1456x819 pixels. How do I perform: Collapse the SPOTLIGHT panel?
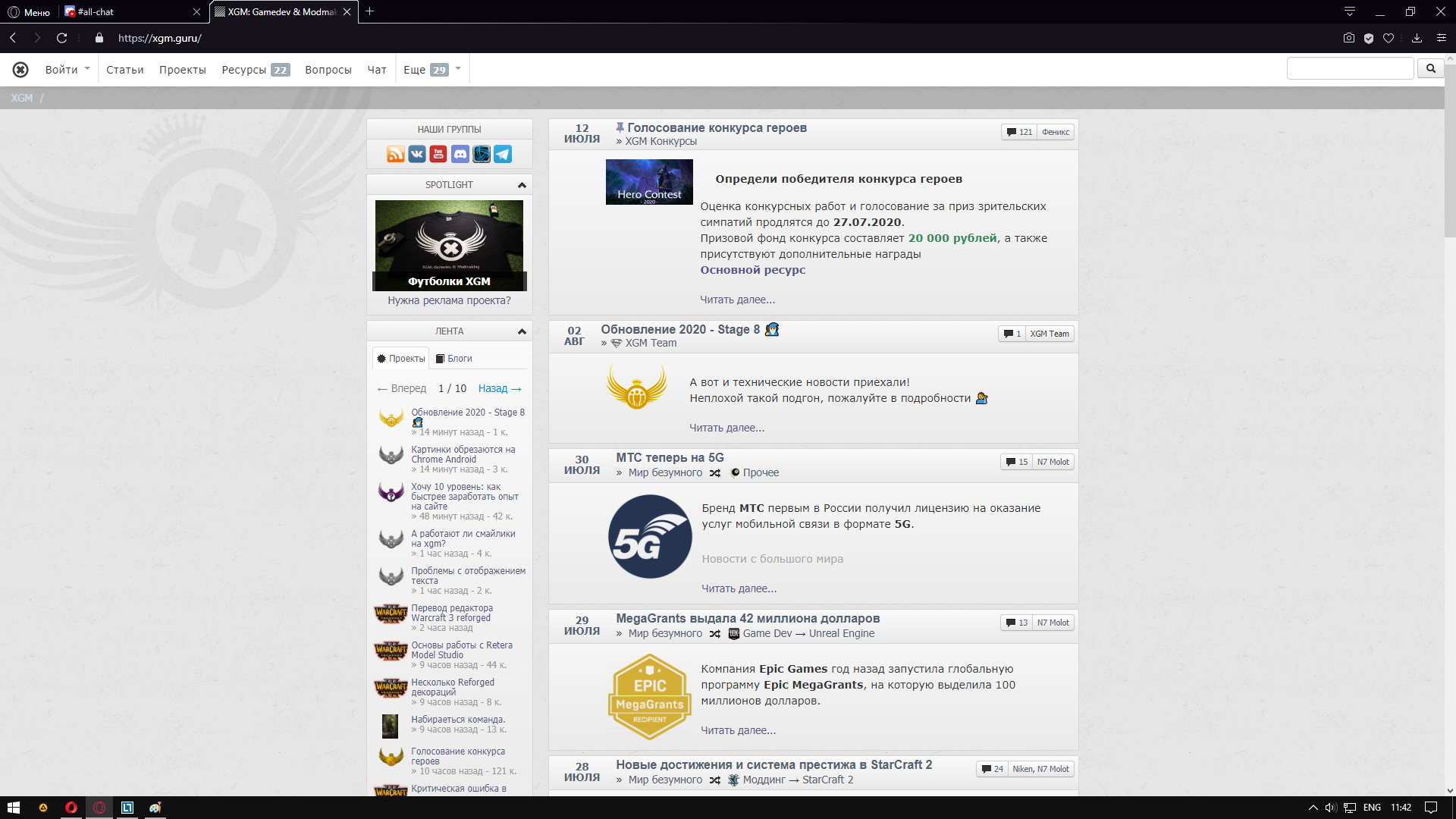point(522,185)
